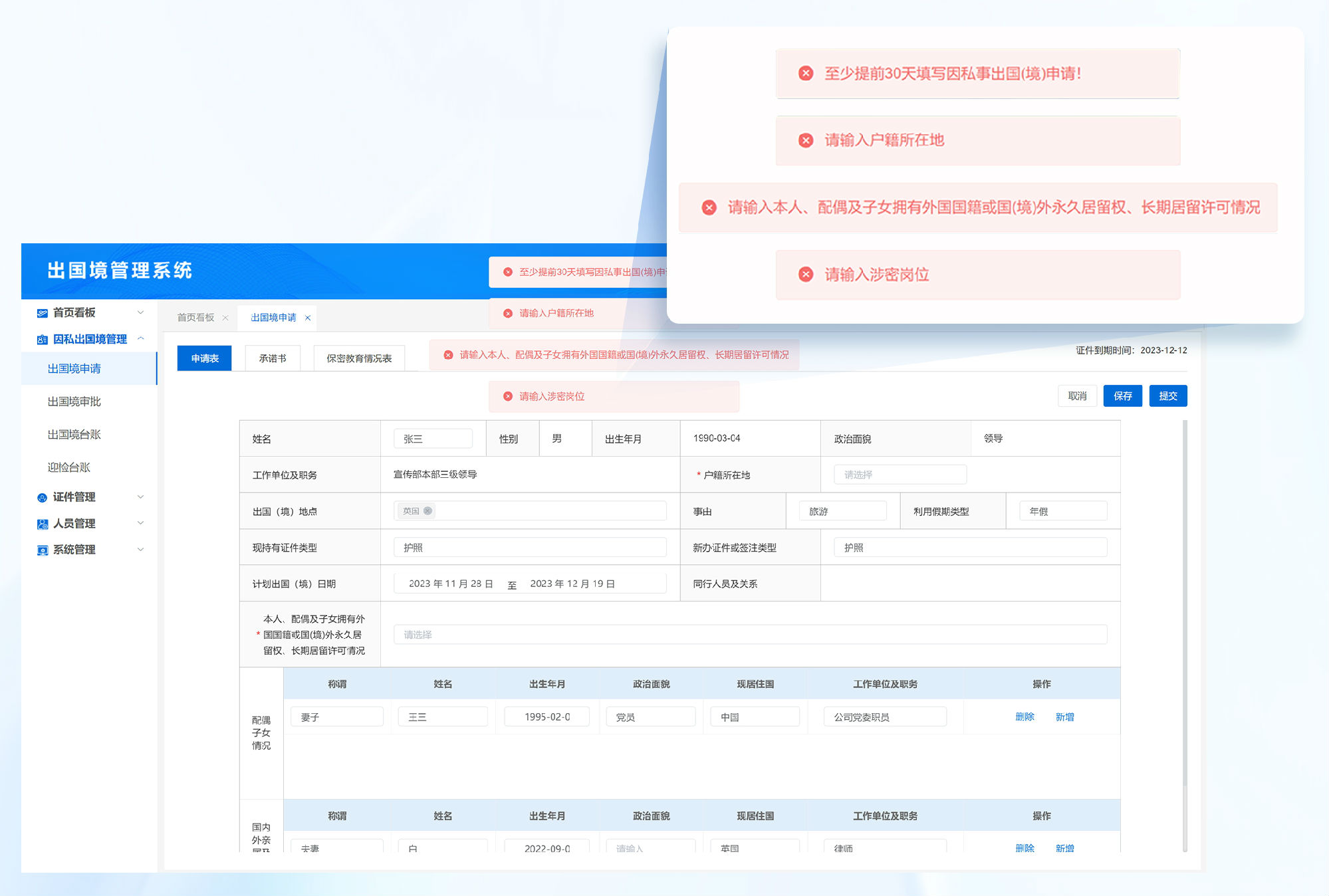Click 删除 link in spouse row
This screenshot has width=1329, height=896.
tap(1025, 717)
